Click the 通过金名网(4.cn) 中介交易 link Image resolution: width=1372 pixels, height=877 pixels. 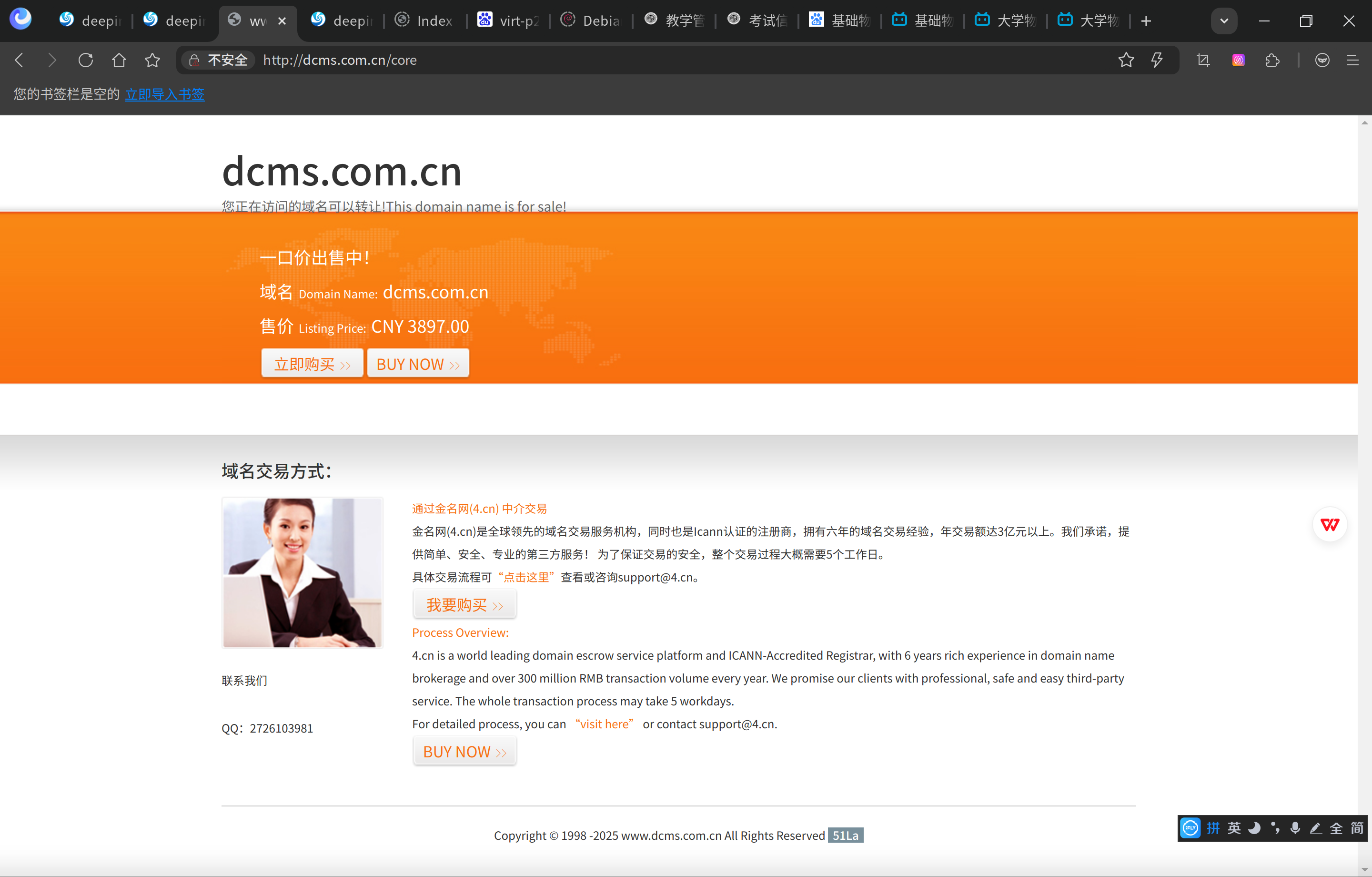pos(479,509)
